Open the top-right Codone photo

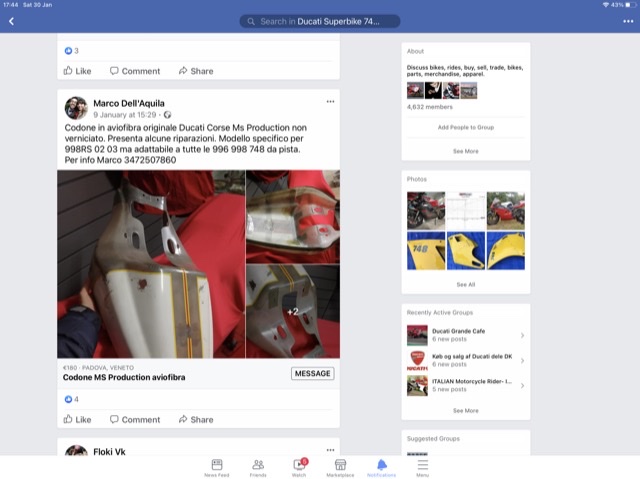pyautogui.click(x=293, y=217)
